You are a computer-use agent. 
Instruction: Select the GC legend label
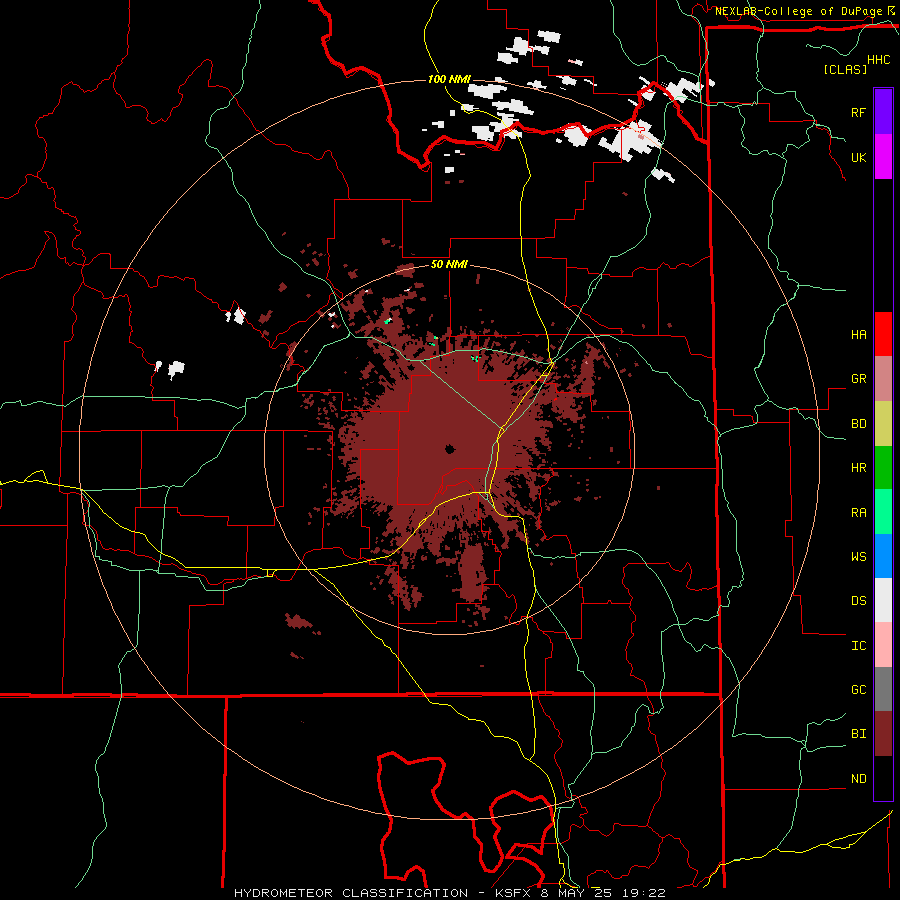pos(858,690)
